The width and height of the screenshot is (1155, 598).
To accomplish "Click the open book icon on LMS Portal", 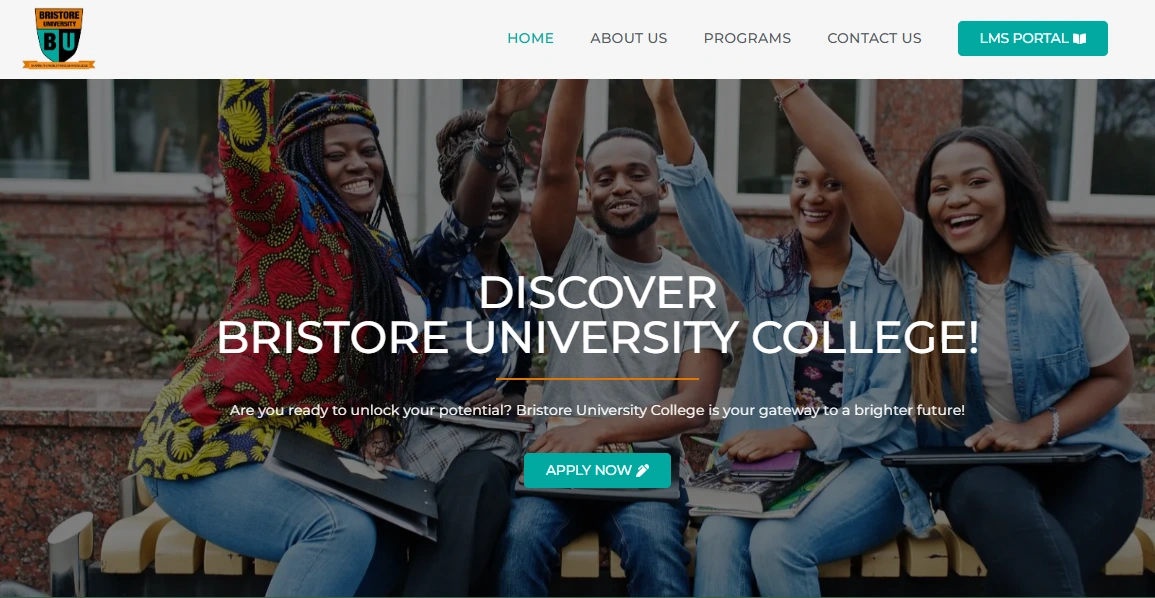I will pos(1079,38).
